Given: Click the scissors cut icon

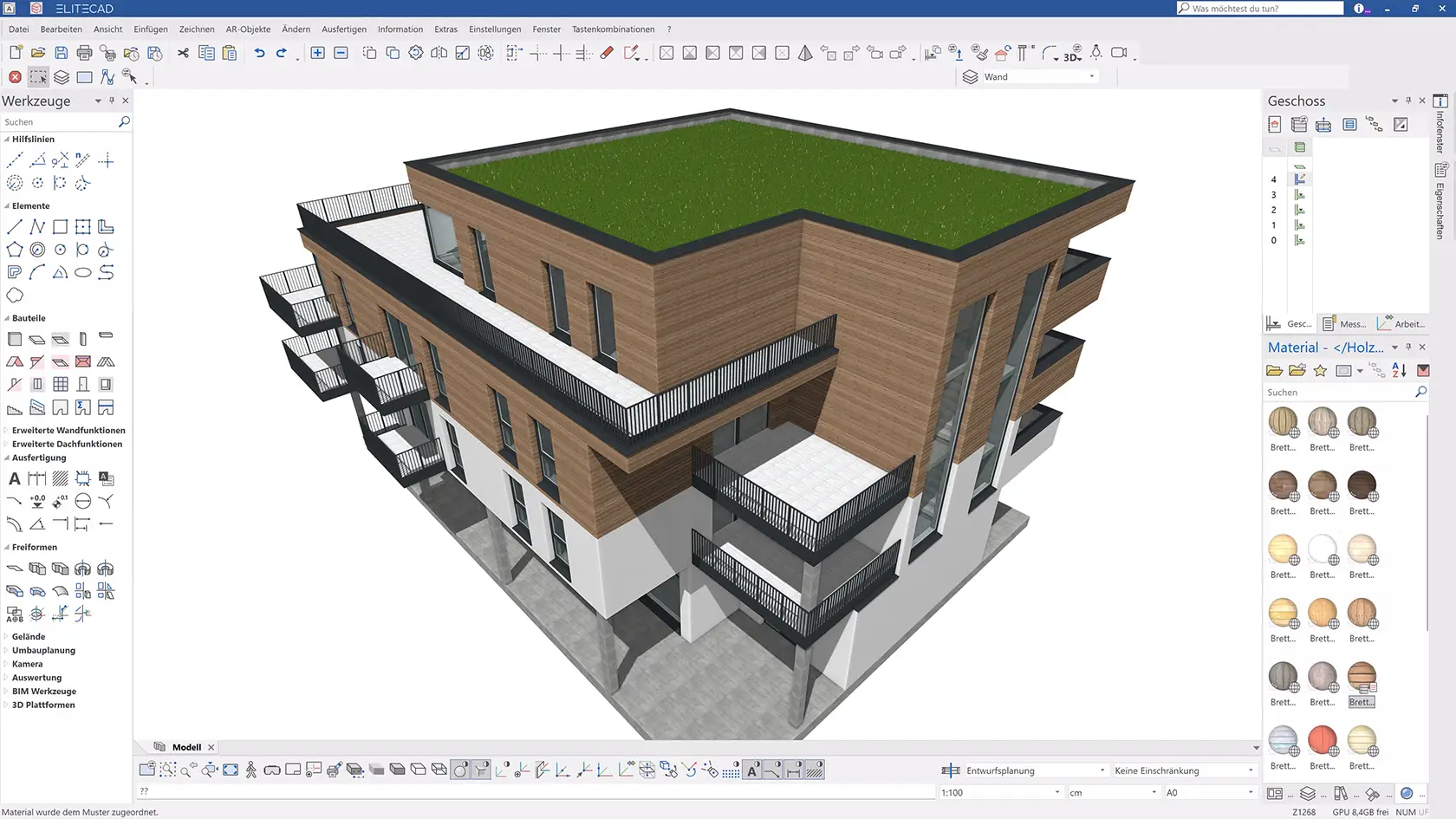Looking at the screenshot, I should pos(183,53).
